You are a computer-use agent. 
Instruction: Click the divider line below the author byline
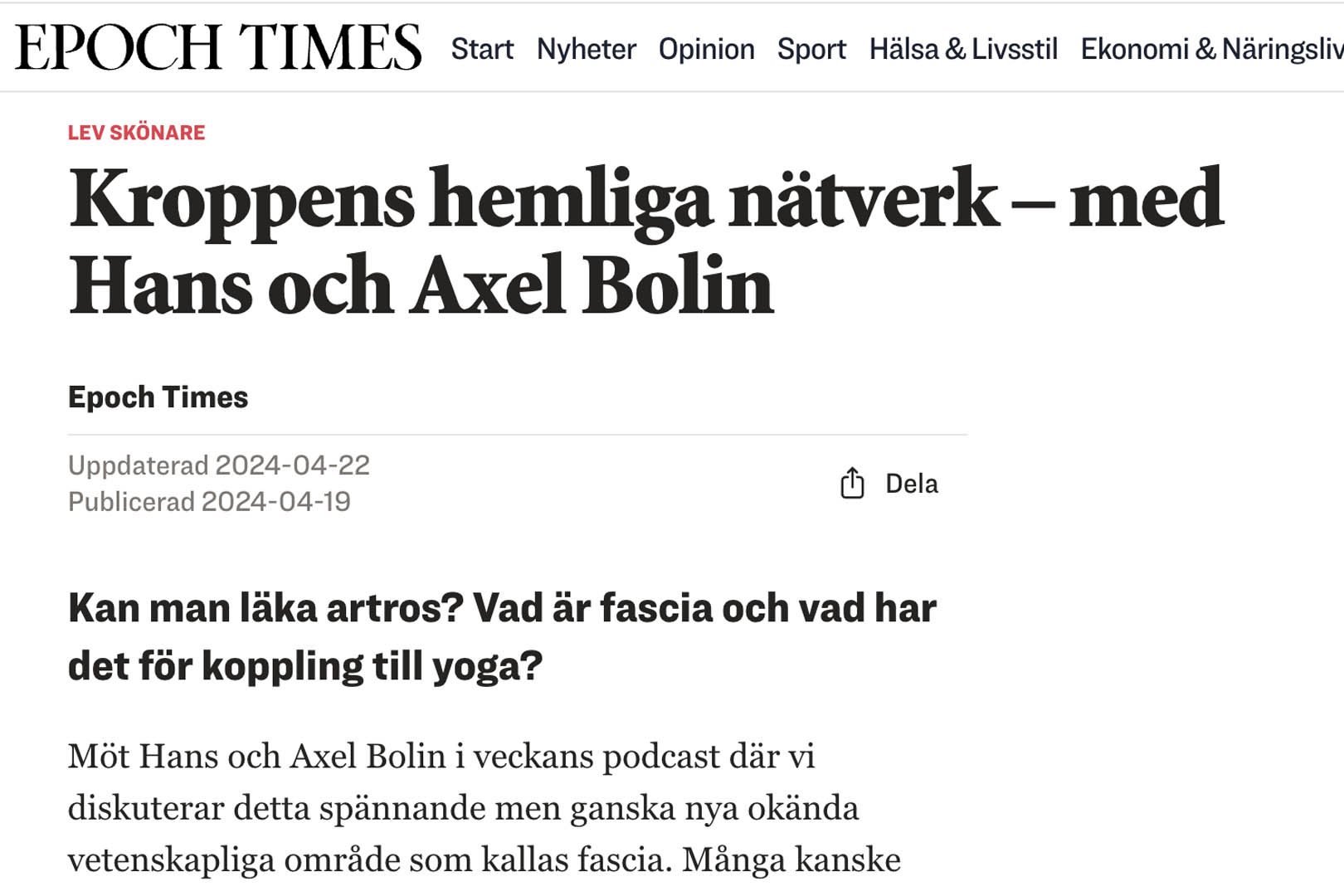point(518,435)
